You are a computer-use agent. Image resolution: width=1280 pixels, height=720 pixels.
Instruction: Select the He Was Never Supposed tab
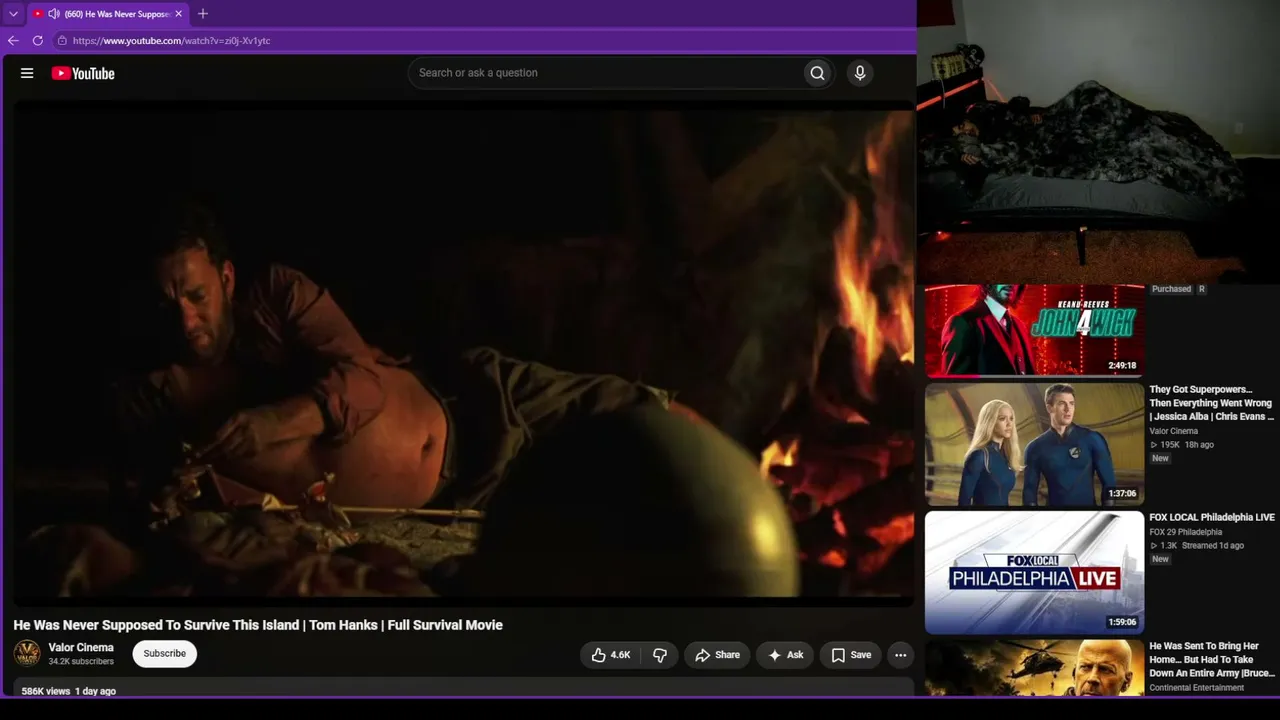(x=107, y=14)
